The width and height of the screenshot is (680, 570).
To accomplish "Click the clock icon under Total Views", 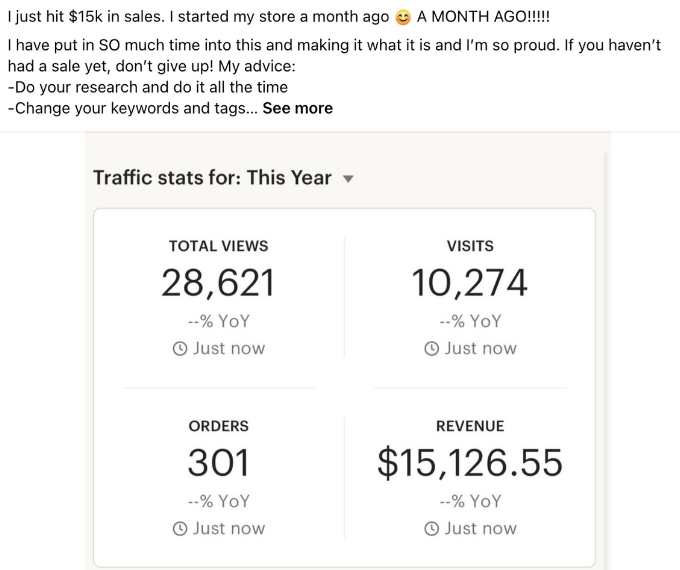I will click(x=180, y=349).
